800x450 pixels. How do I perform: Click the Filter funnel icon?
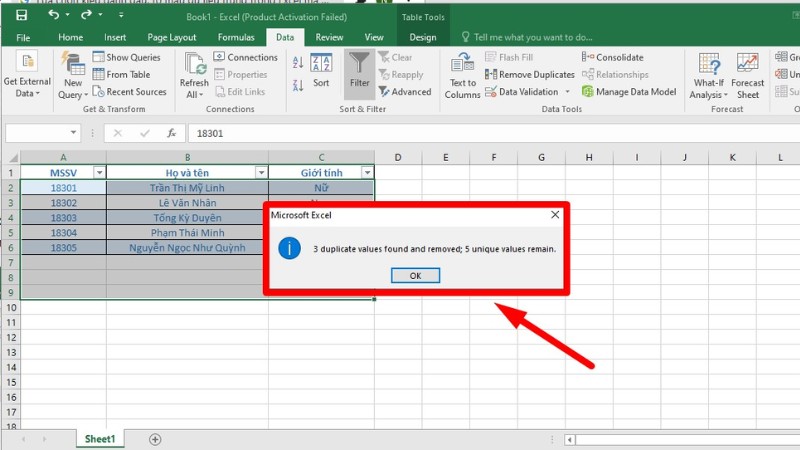[359, 66]
